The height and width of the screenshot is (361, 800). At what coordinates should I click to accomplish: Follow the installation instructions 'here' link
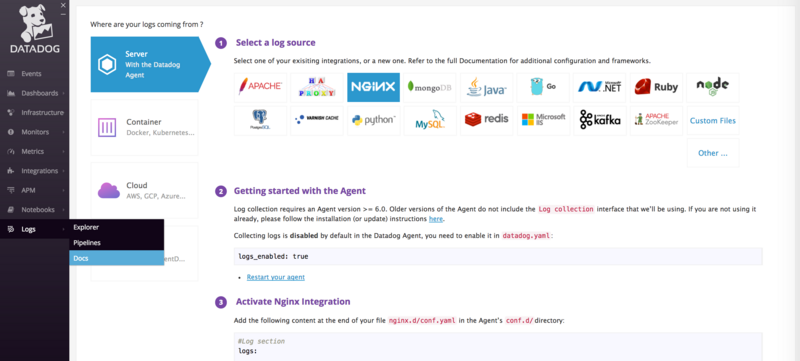(436, 219)
